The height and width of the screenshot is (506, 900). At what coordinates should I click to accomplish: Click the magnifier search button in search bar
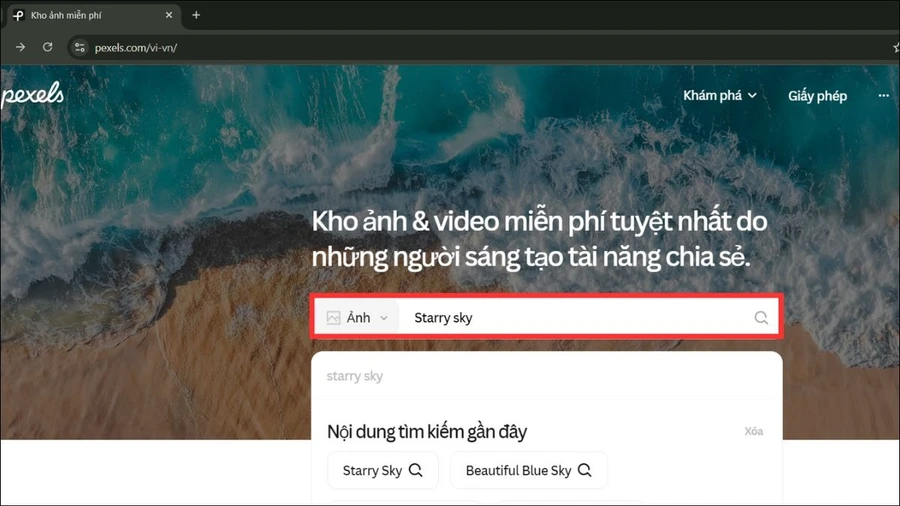click(x=761, y=318)
